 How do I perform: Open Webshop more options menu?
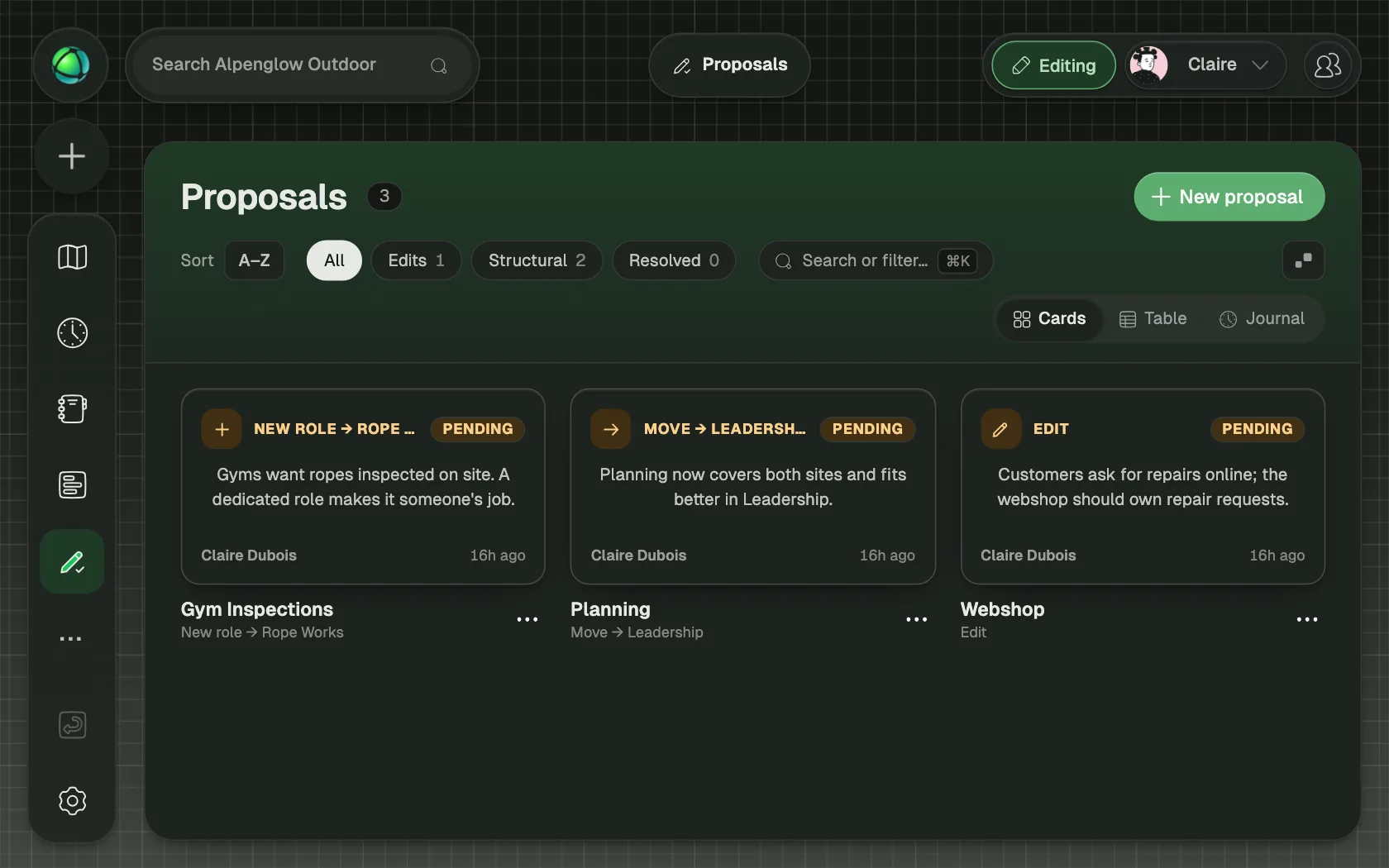pos(1307,619)
